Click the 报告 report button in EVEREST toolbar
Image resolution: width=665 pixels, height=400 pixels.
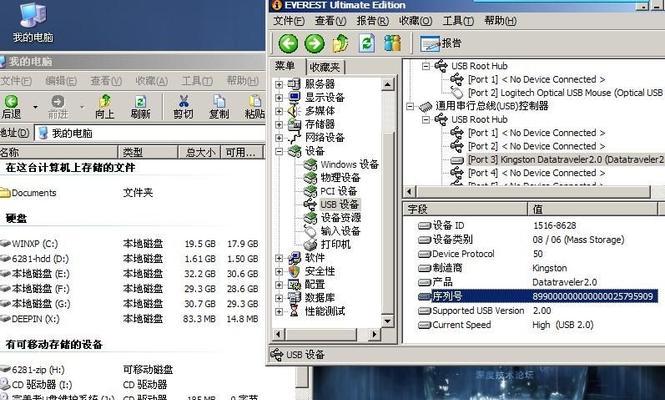440,43
